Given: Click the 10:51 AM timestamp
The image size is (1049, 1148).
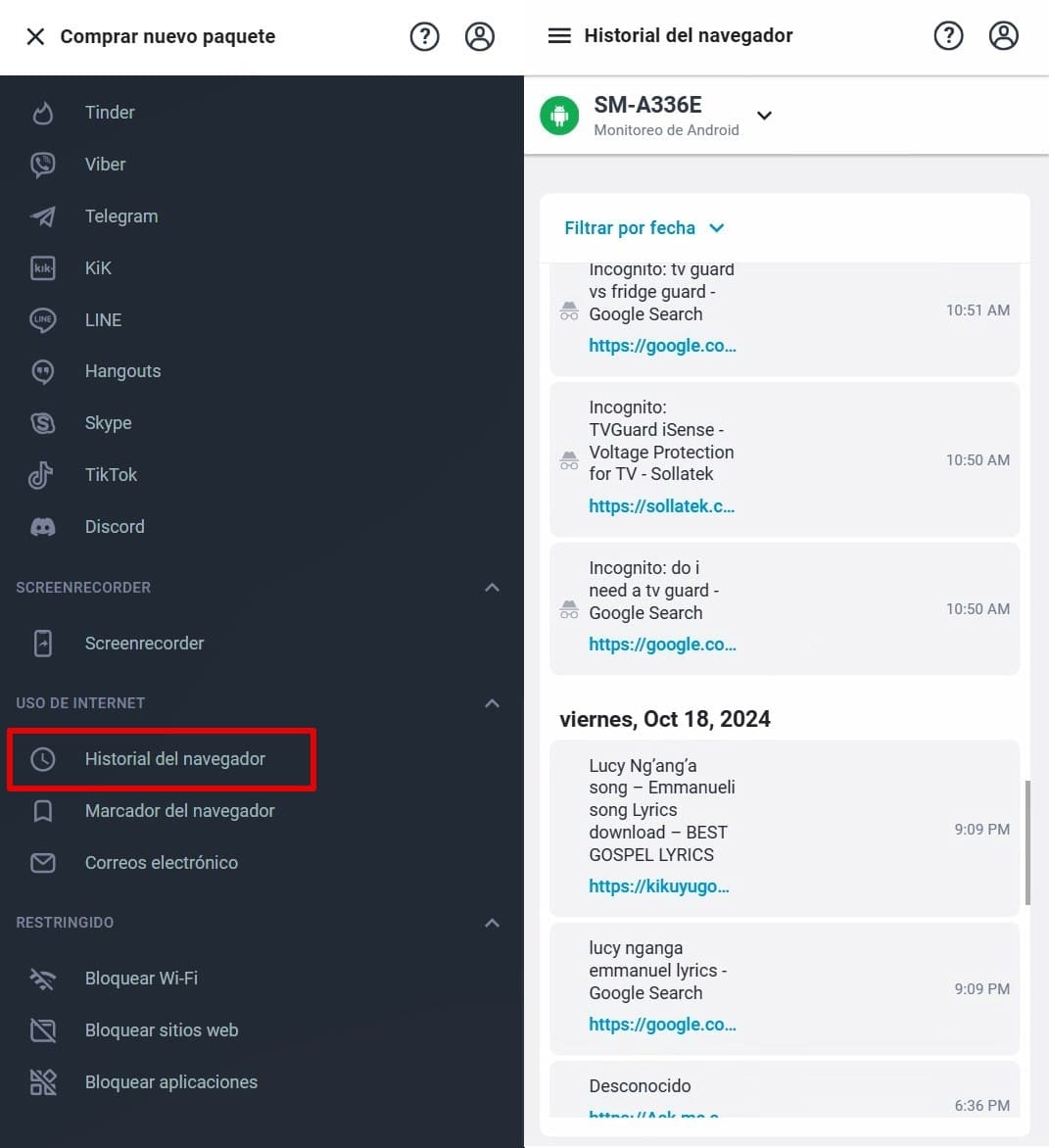Looking at the screenshot, I should tap(977, 311).
